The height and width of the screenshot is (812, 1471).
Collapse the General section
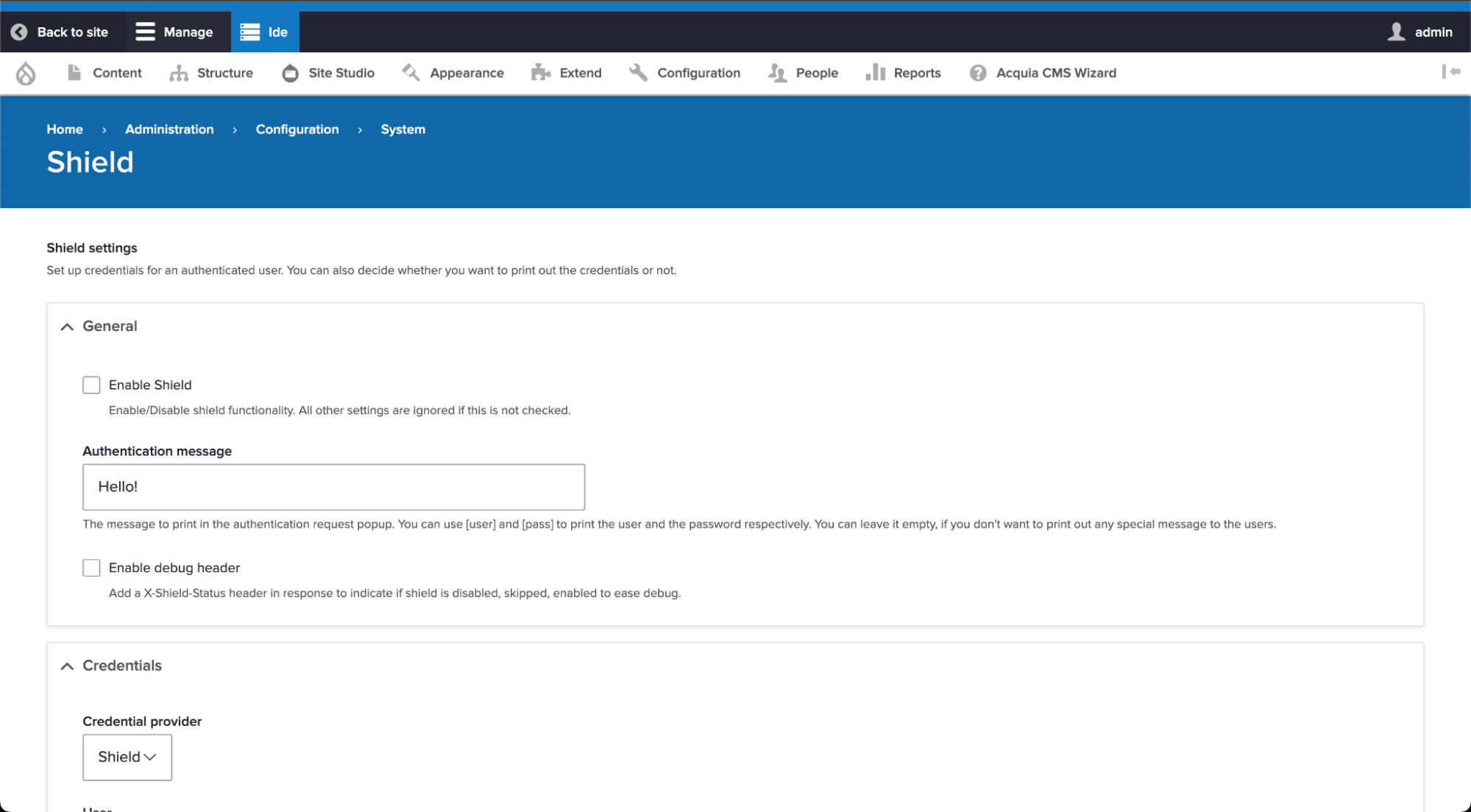[x=67, y=326]
